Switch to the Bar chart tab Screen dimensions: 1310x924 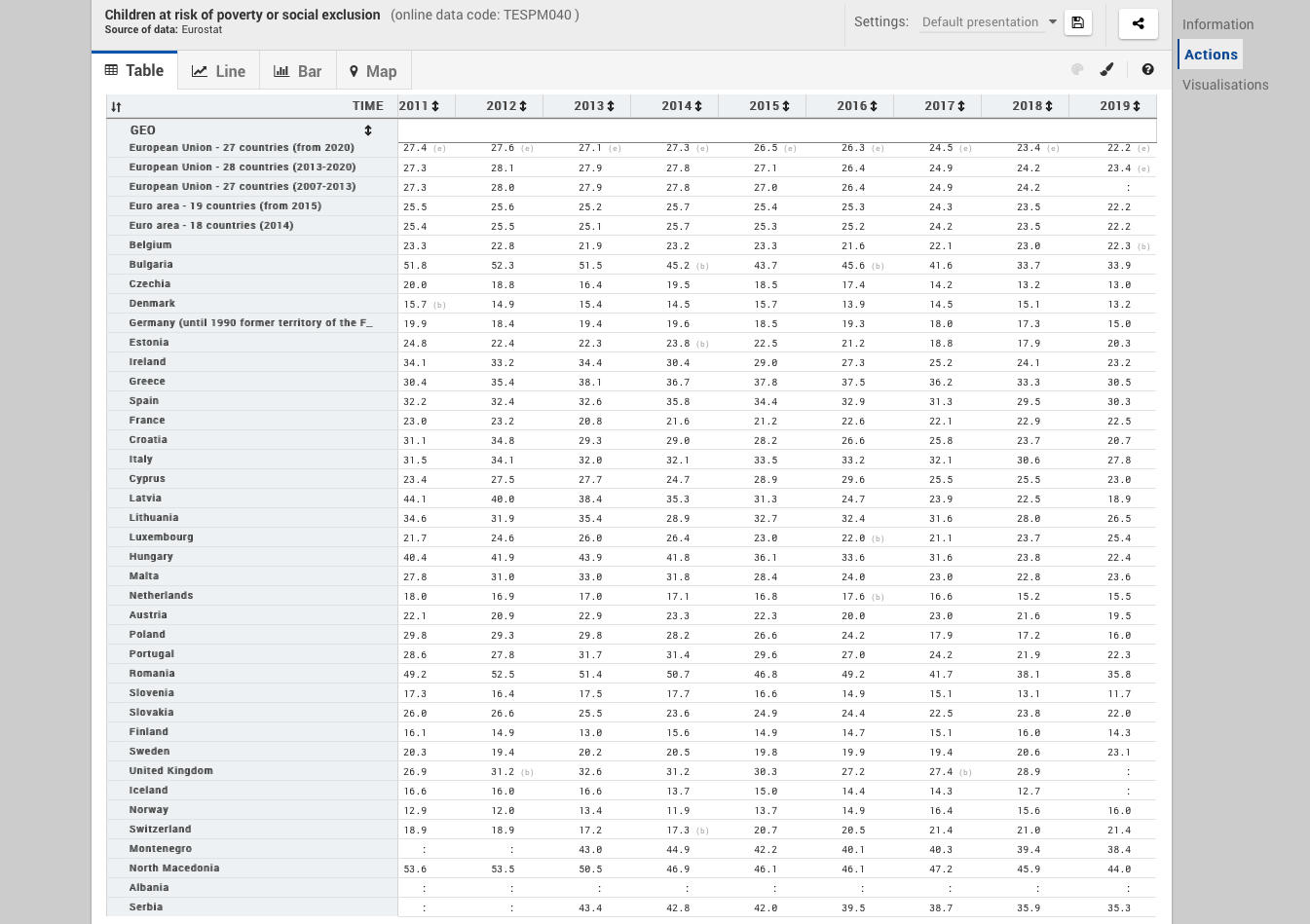pyautogui.click(x=298, y=71)
